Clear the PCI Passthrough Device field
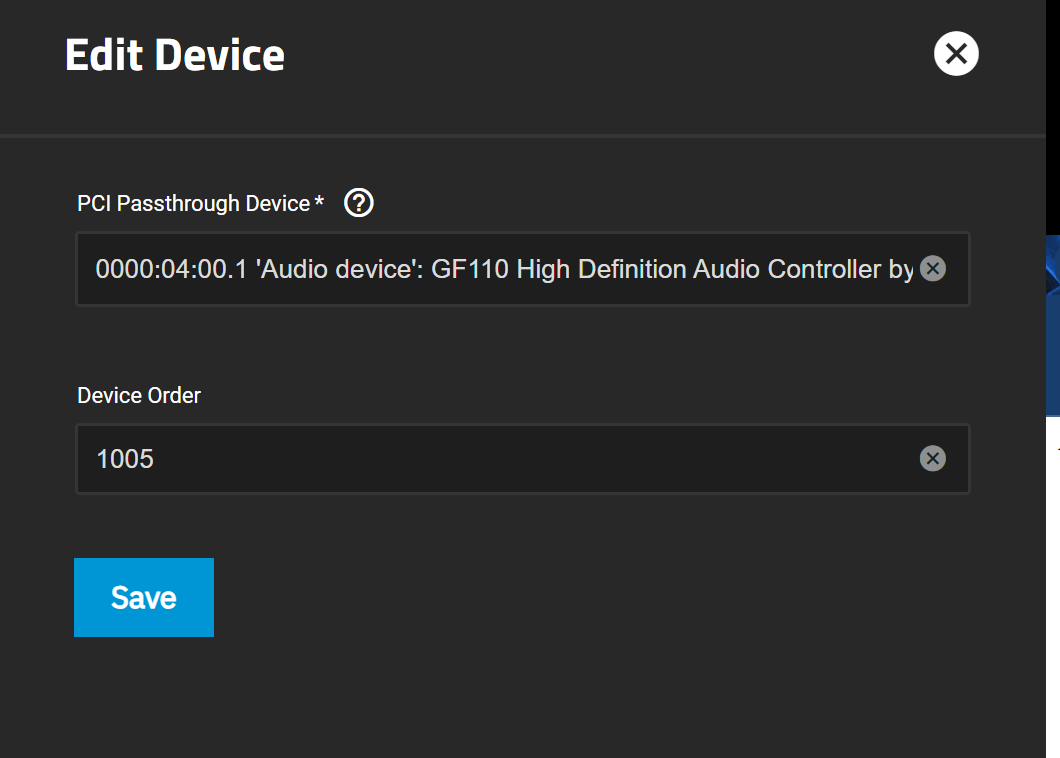This screenshot has height=758, width=1060. [x=933, y=268]
